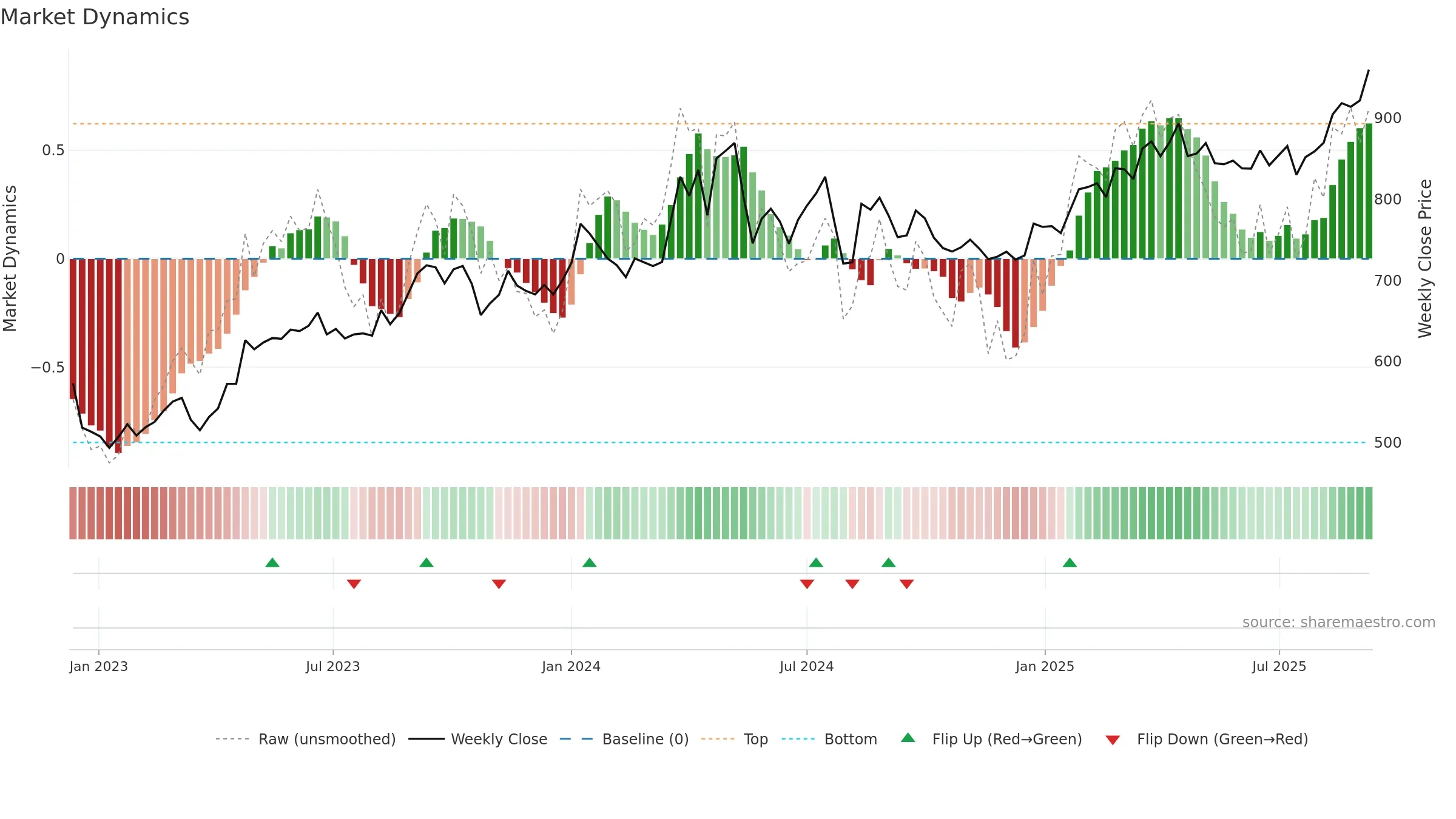1456x819 pixels.
Task: Toggle Flip Down (Green→Red) legend entry
Action: pyautogui.click(x=1207, y=739)
